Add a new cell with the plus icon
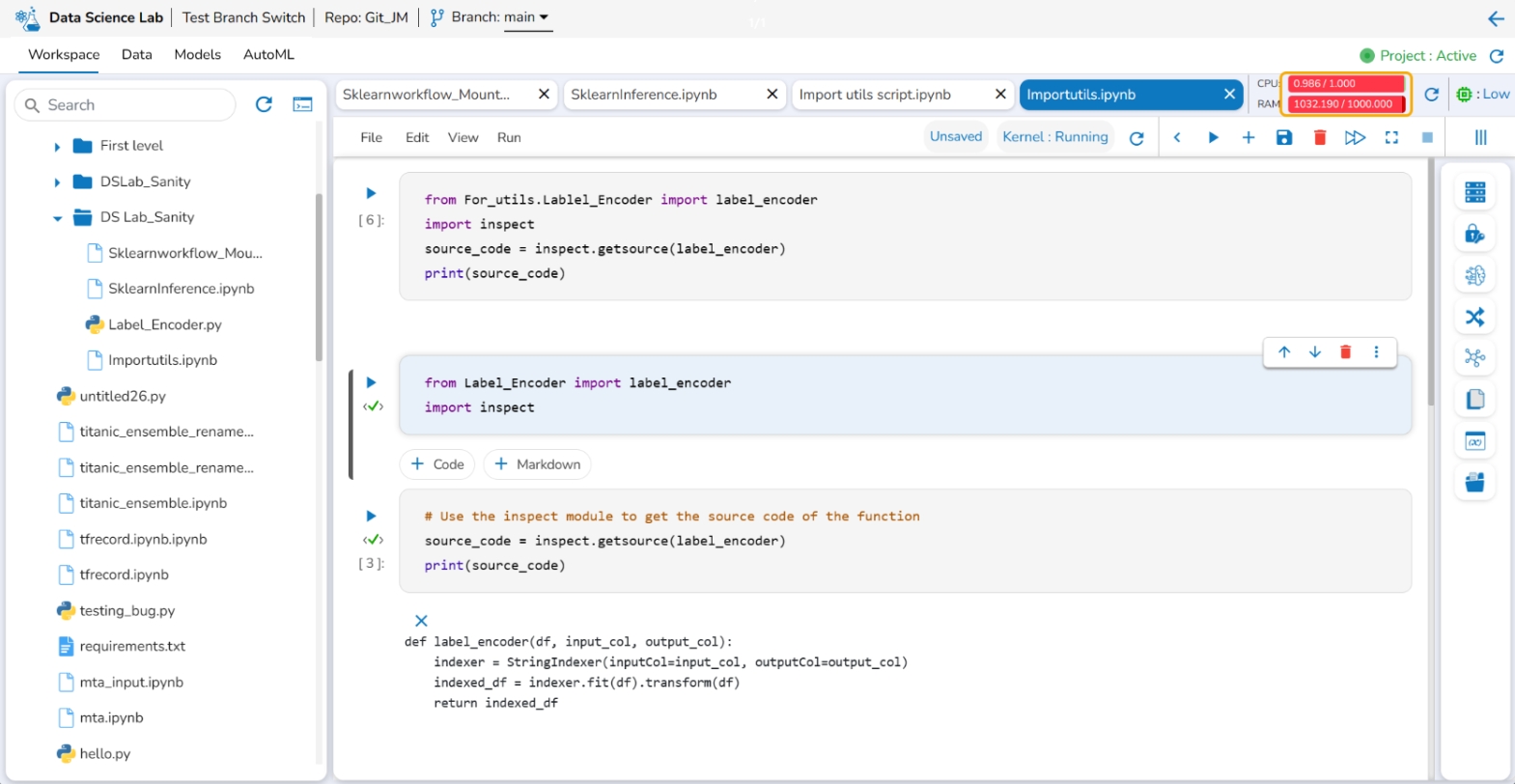 tap(1248, 137)
